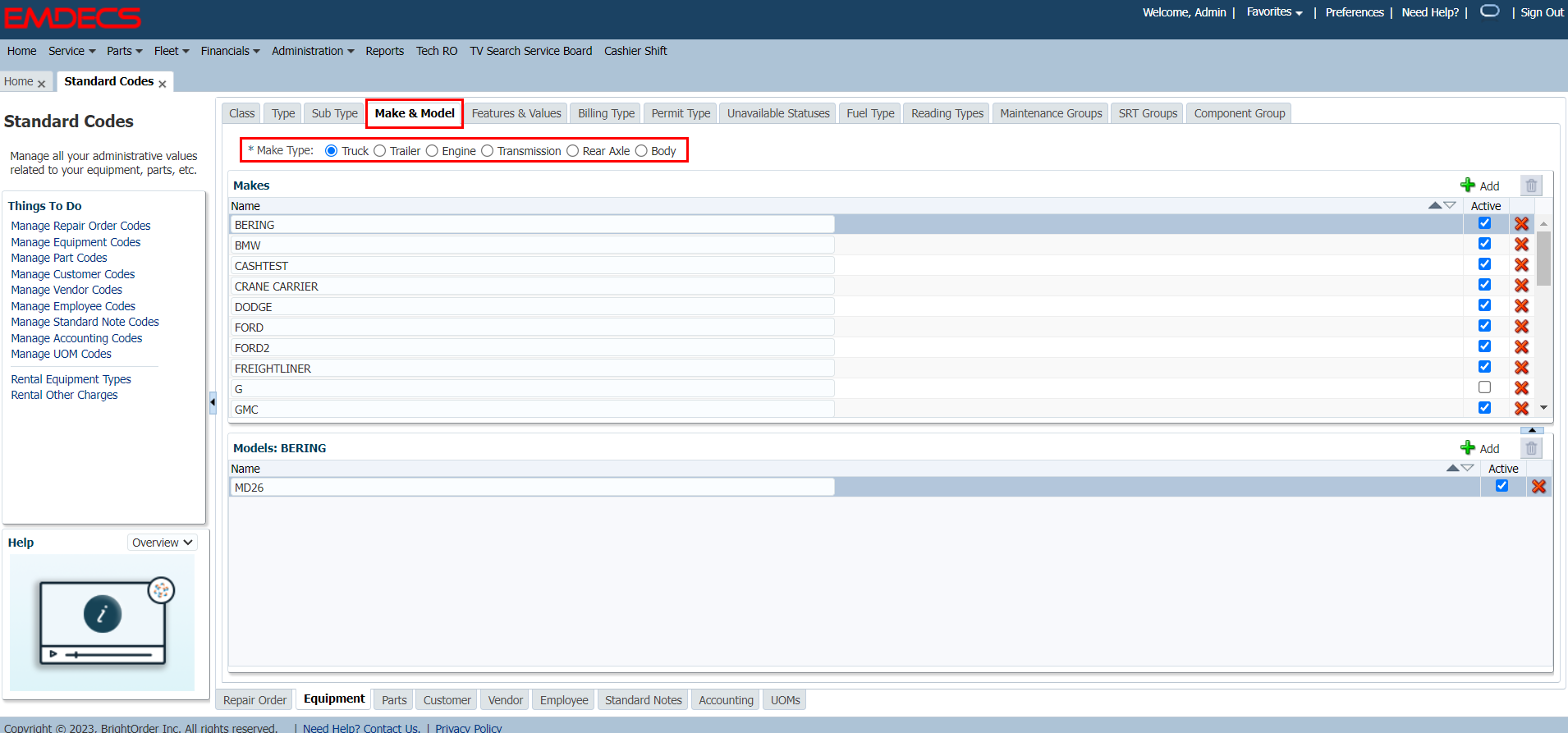Viewport: 1568px width, 733px height.
Task: Expand the Help Overview dropdown
Action: pyautogui.click(x=163, y=543)
